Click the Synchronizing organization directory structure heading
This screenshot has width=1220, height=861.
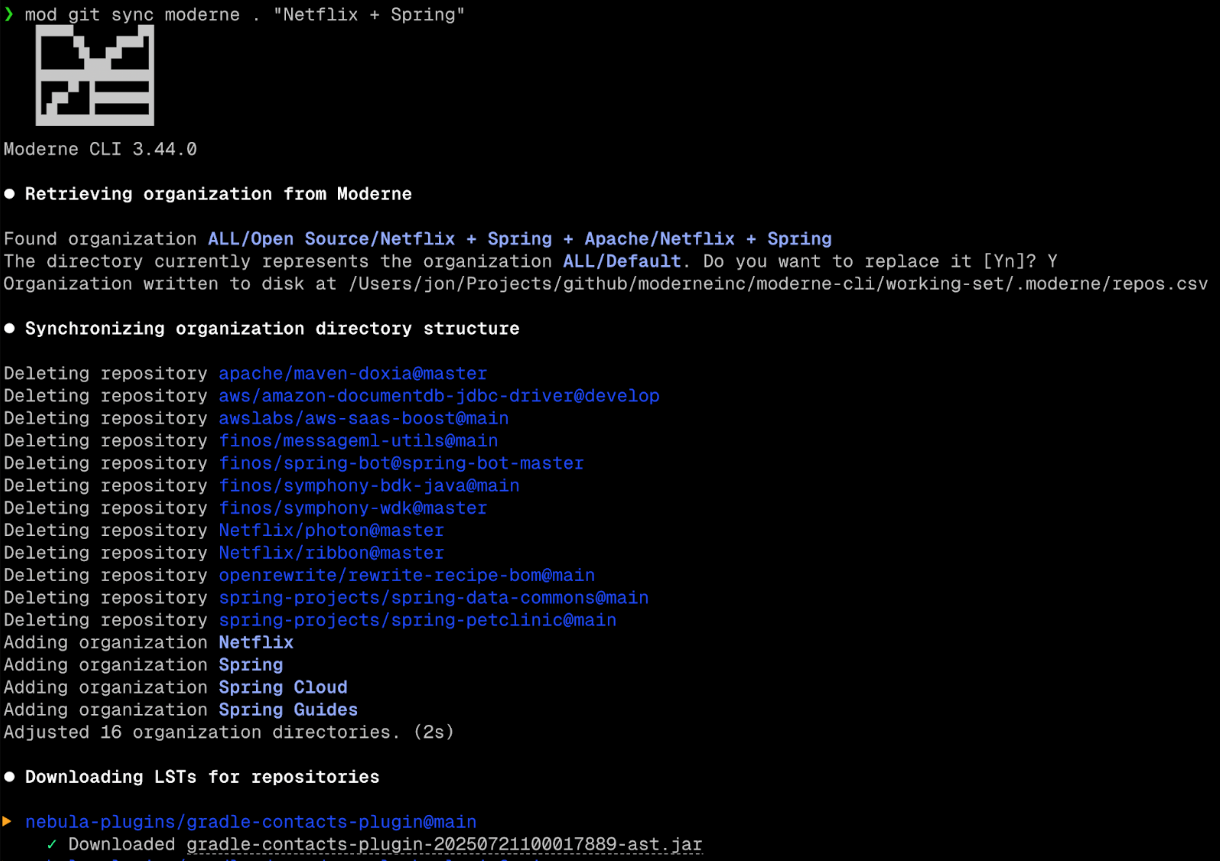pos(272,328)
